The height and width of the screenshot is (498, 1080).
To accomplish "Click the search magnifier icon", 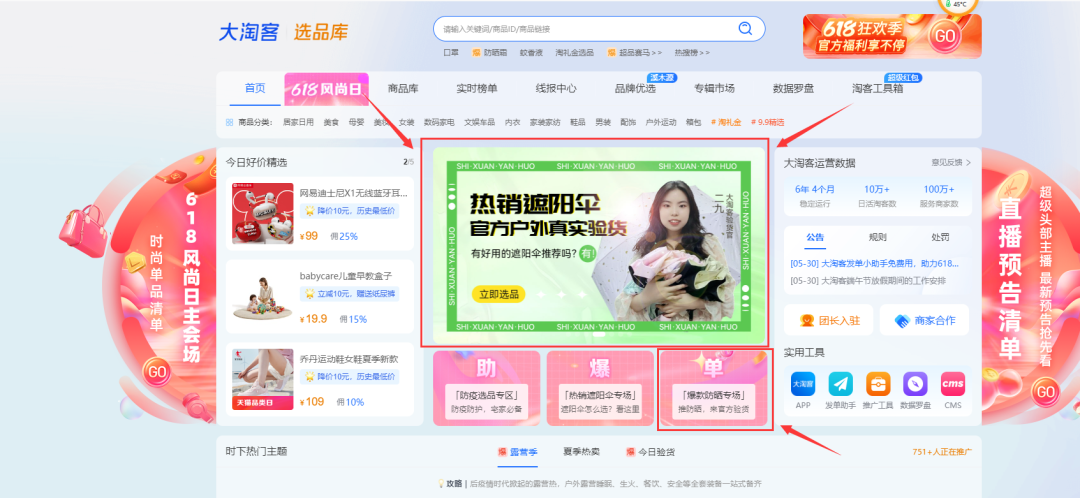I will (x=744, y=29).
